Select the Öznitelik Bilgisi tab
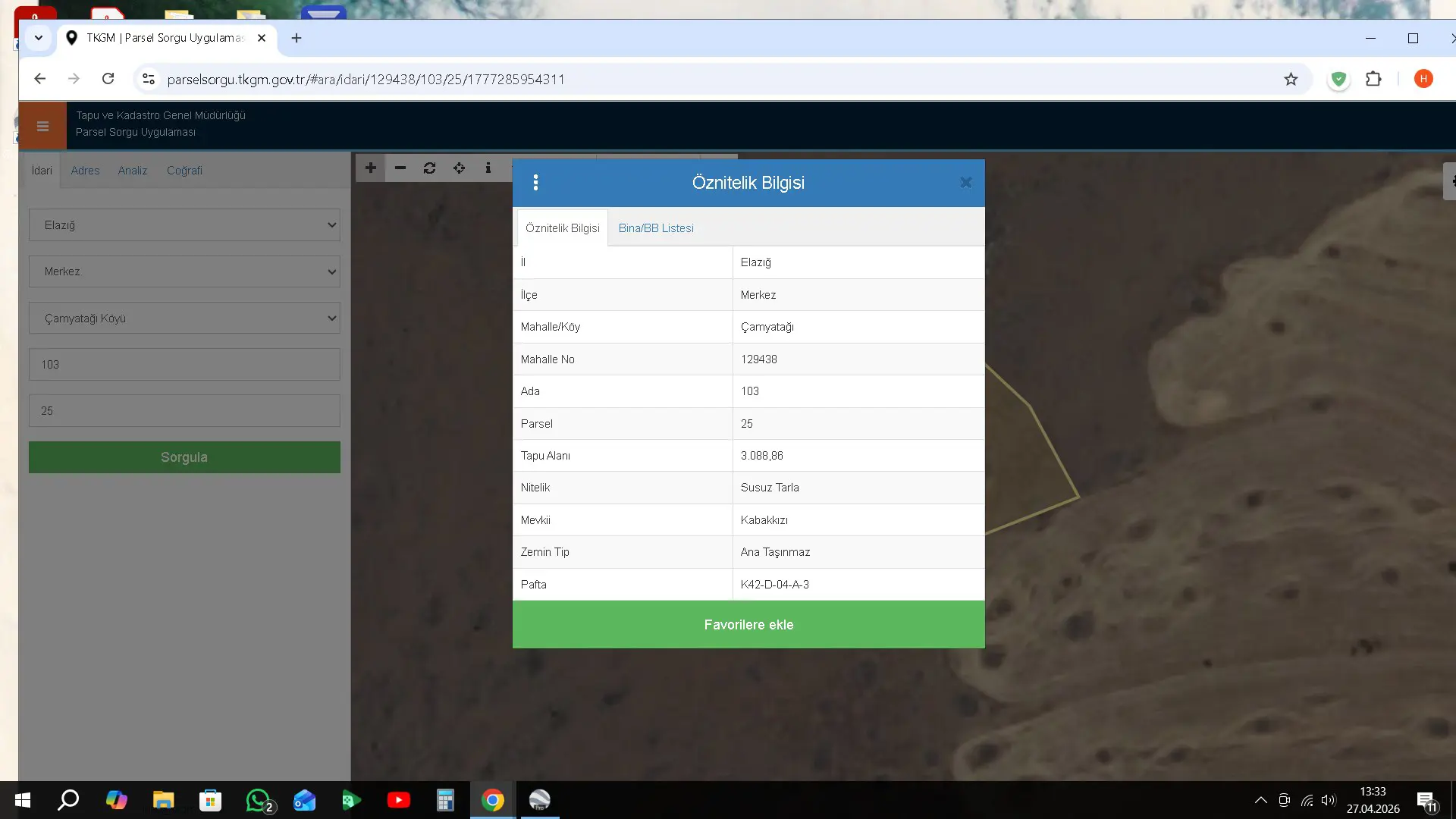 pos(563,228)
